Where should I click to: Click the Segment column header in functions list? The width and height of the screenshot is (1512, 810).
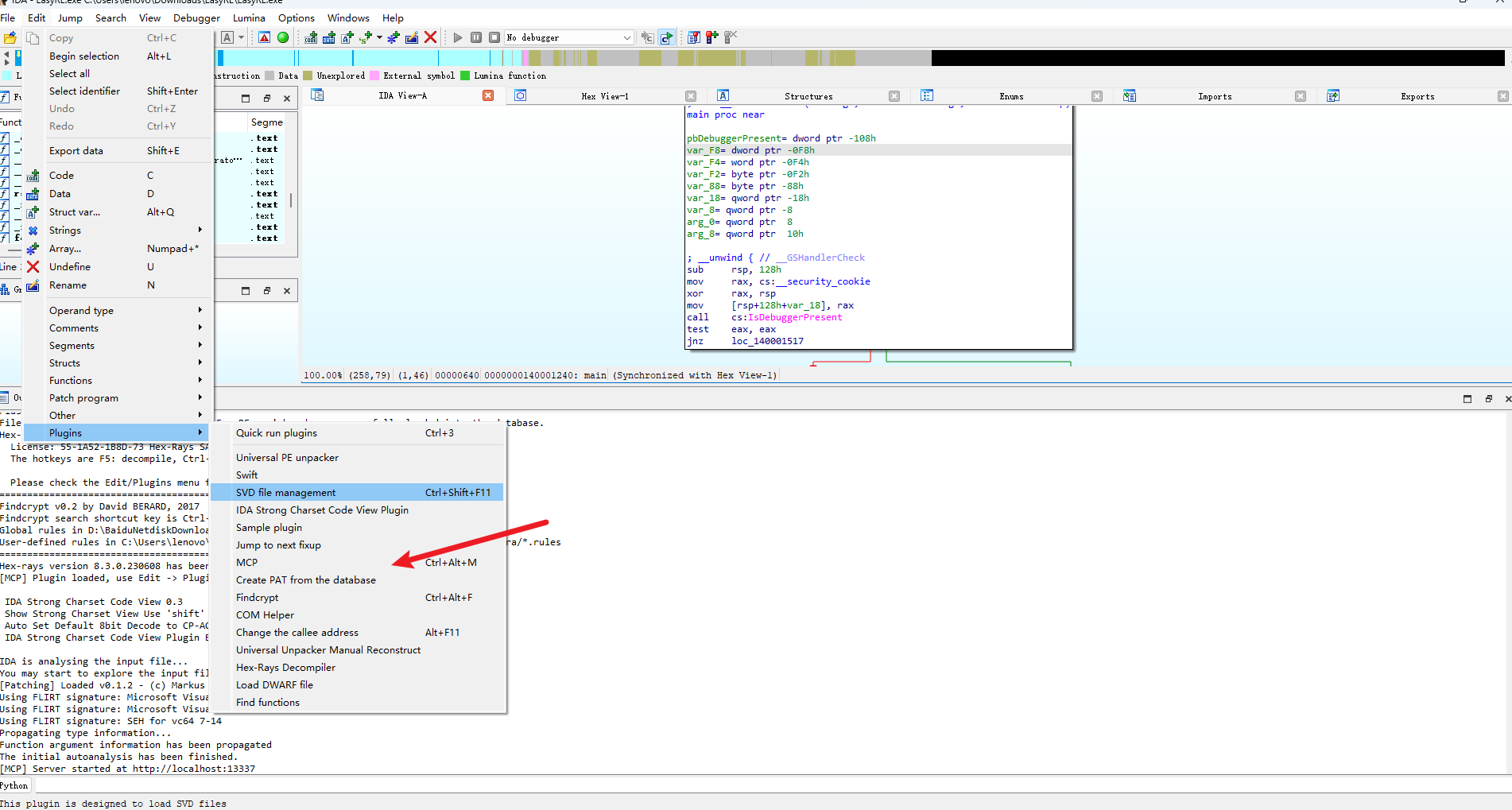[267, 122]
